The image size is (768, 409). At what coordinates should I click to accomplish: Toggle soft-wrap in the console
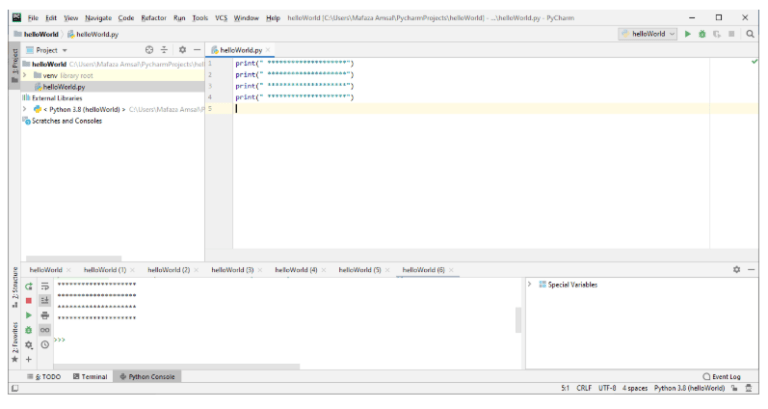(x=45, y=286)
